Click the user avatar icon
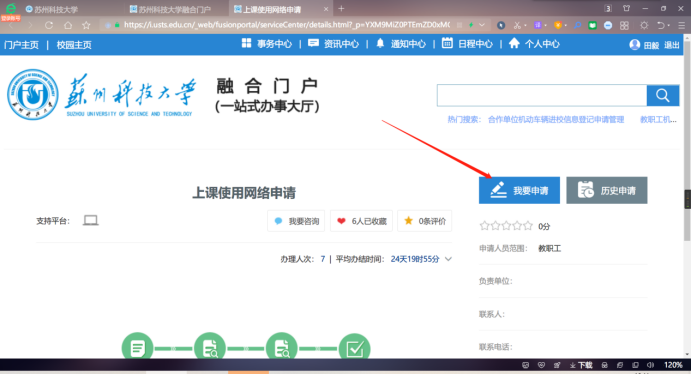The image size is (692, 374). 635,45
